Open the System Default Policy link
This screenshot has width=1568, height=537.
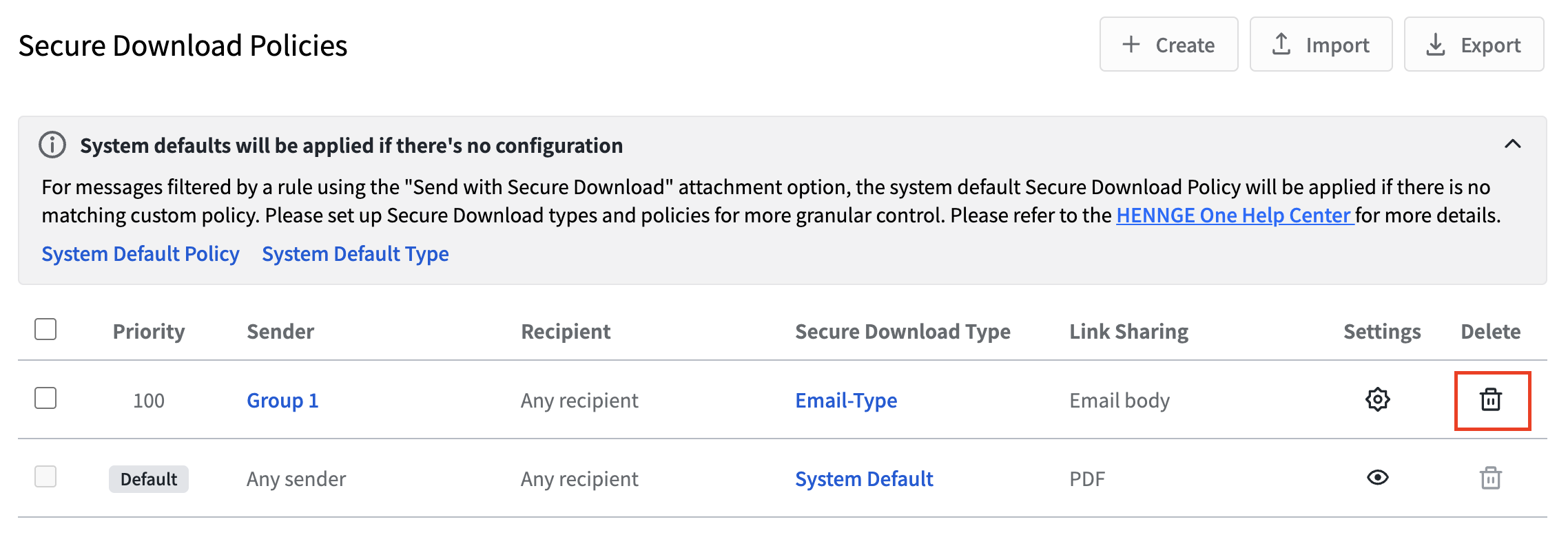141,254
